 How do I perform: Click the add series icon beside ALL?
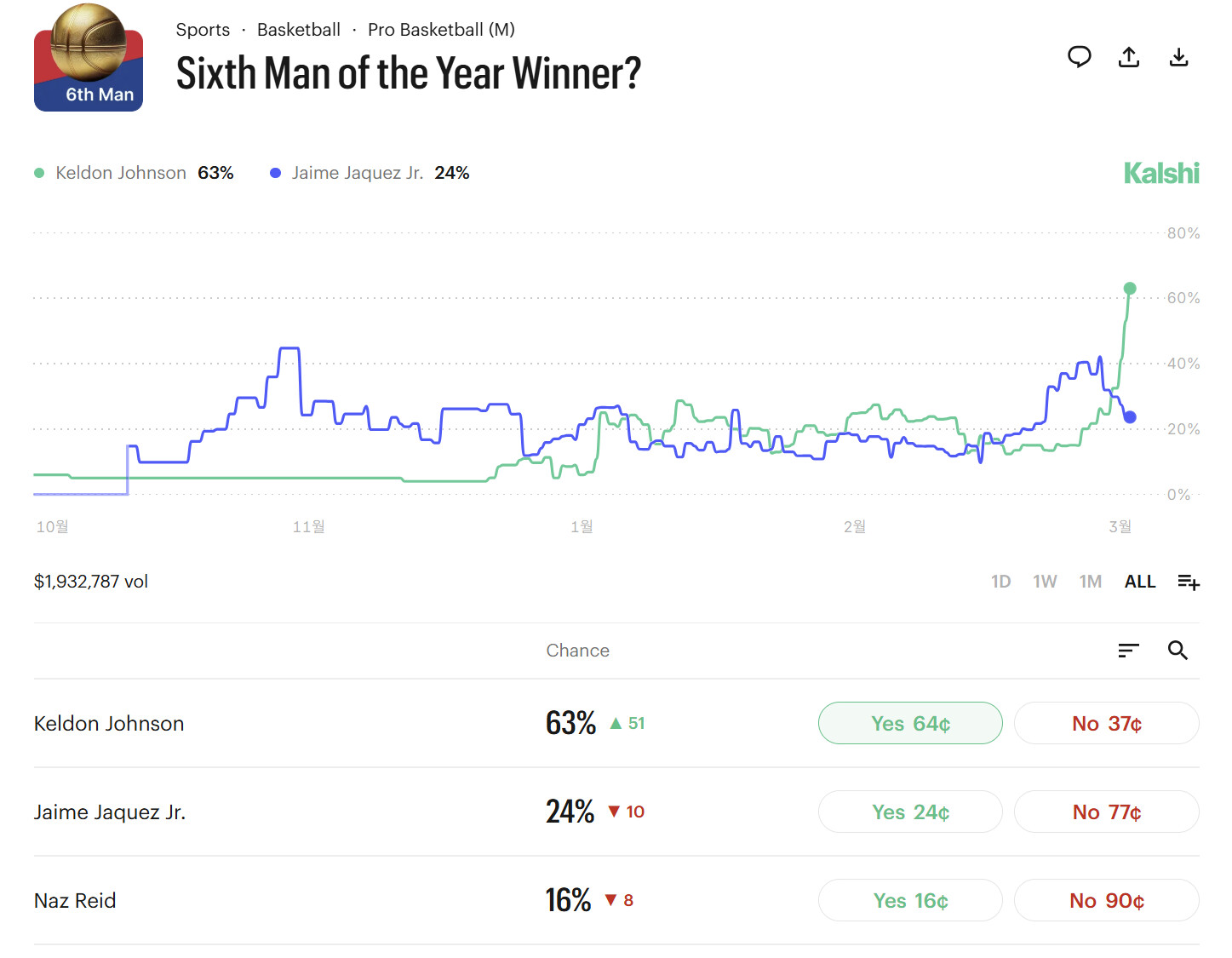(1189, 582)
